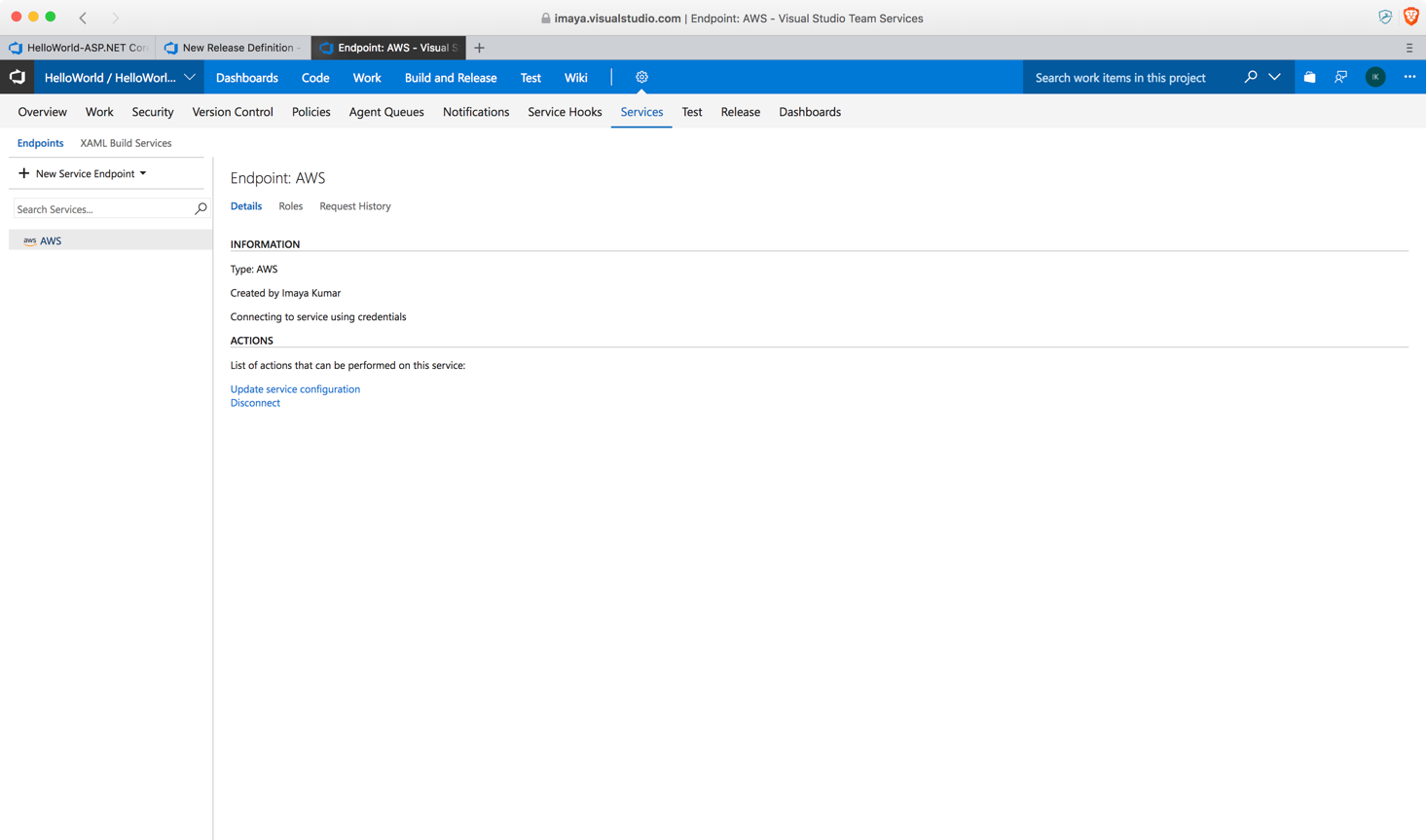
Task: Click the lock icon in the address bar
Action: click(x=545, y=18)
